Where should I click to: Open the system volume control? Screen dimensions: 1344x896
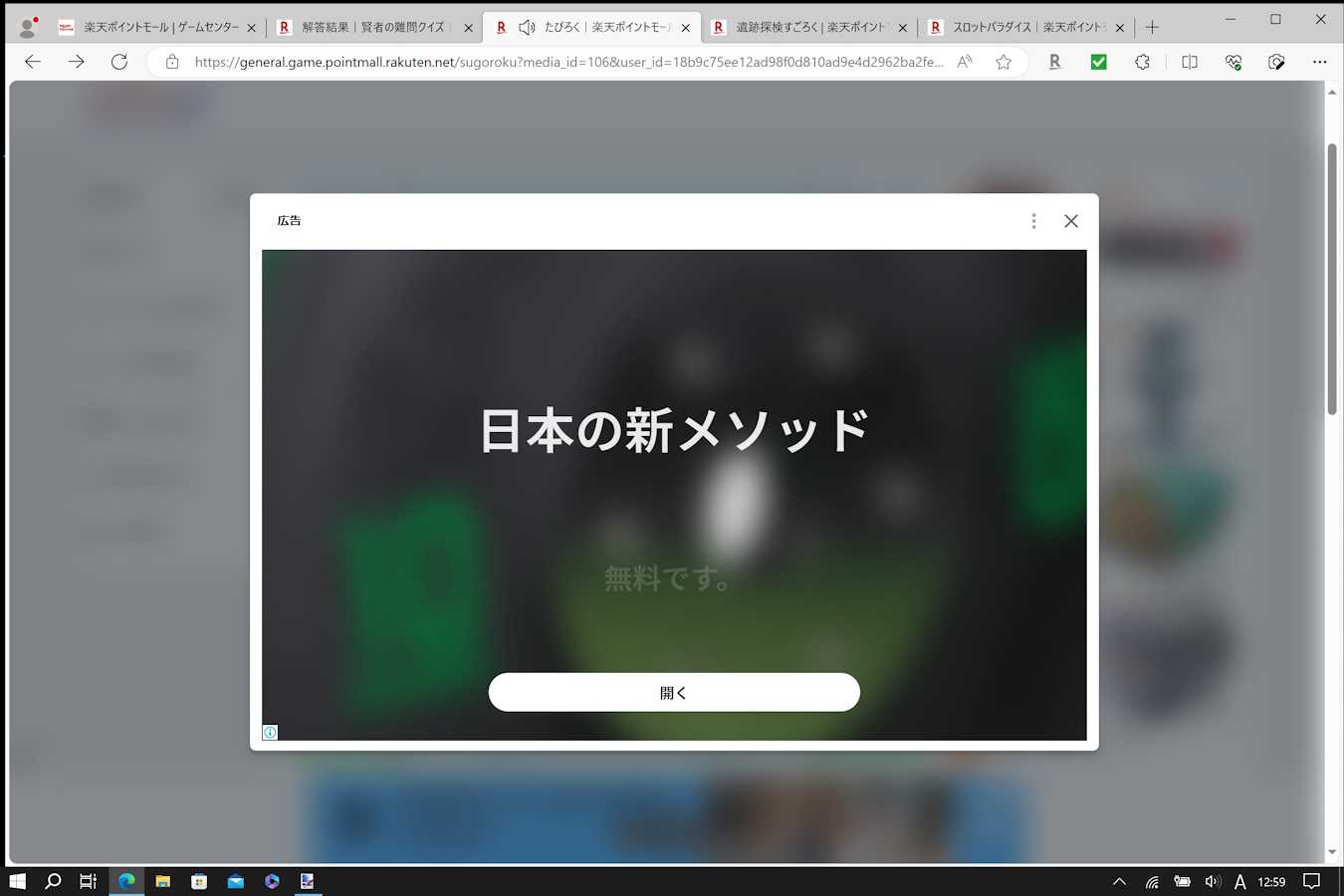(x=1212, y=881)
